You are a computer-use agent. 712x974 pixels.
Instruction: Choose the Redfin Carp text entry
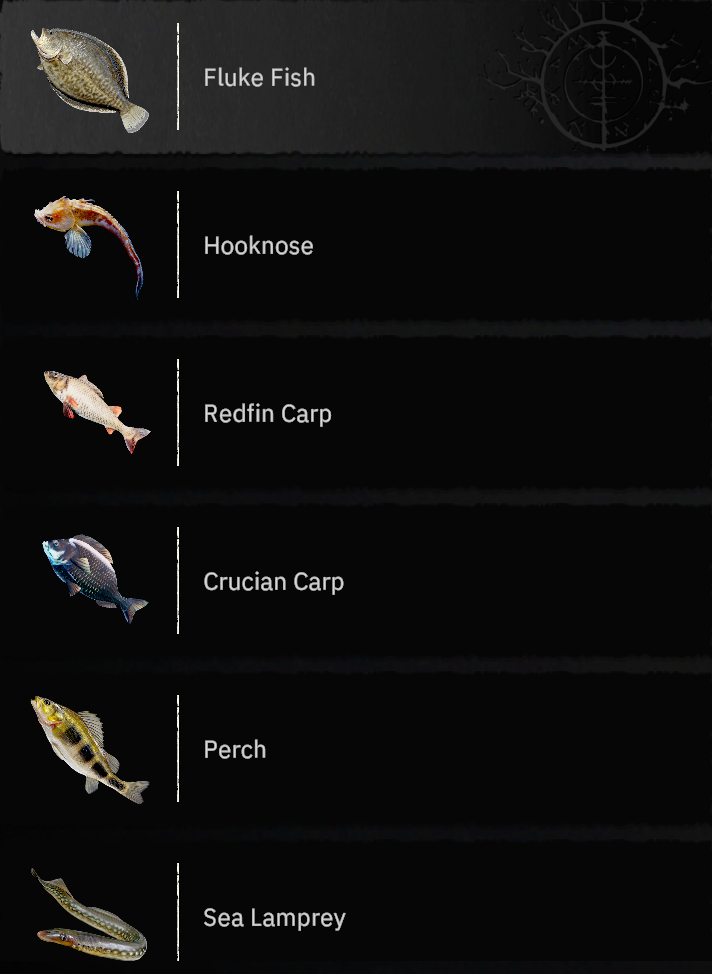pyautogui.click(x=267, y=414)
